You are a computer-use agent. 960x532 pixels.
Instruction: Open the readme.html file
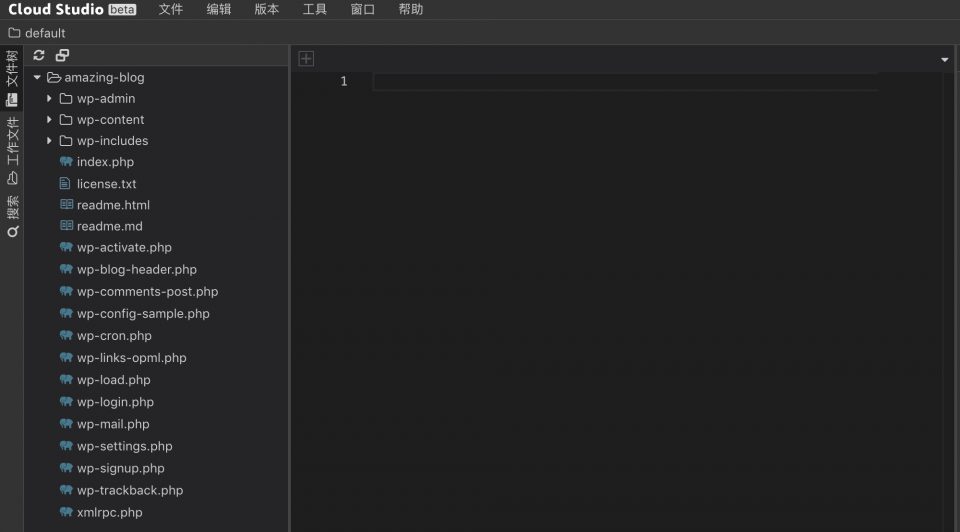click(113, 205)
